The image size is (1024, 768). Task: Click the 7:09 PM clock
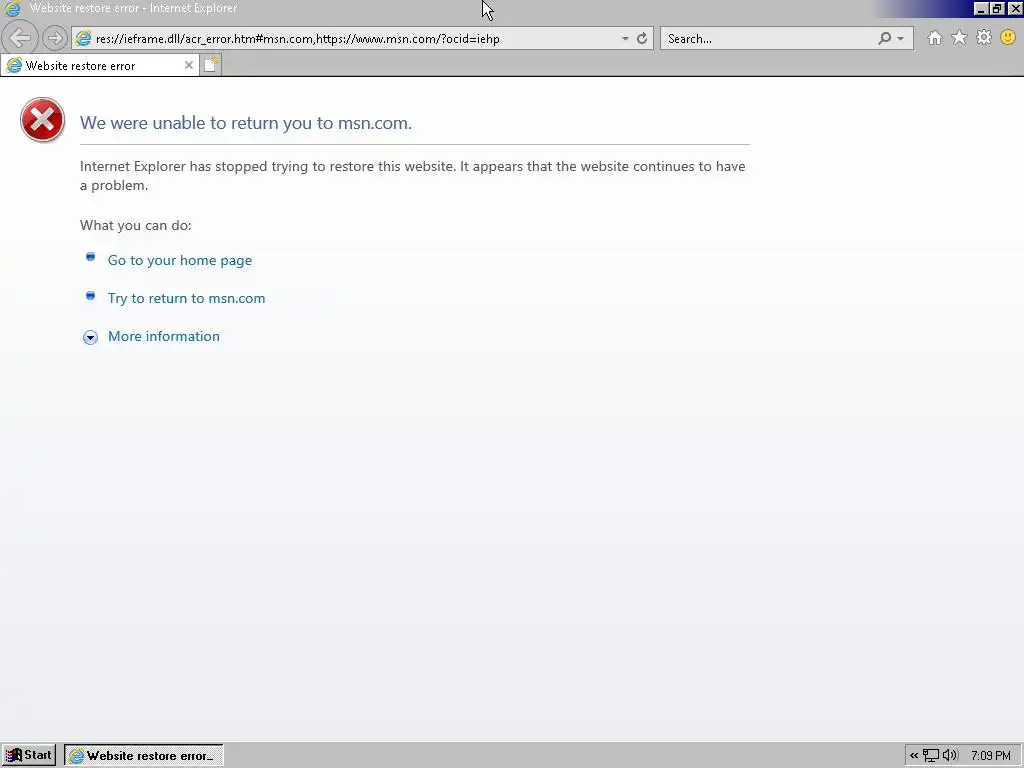pos(990,756)
